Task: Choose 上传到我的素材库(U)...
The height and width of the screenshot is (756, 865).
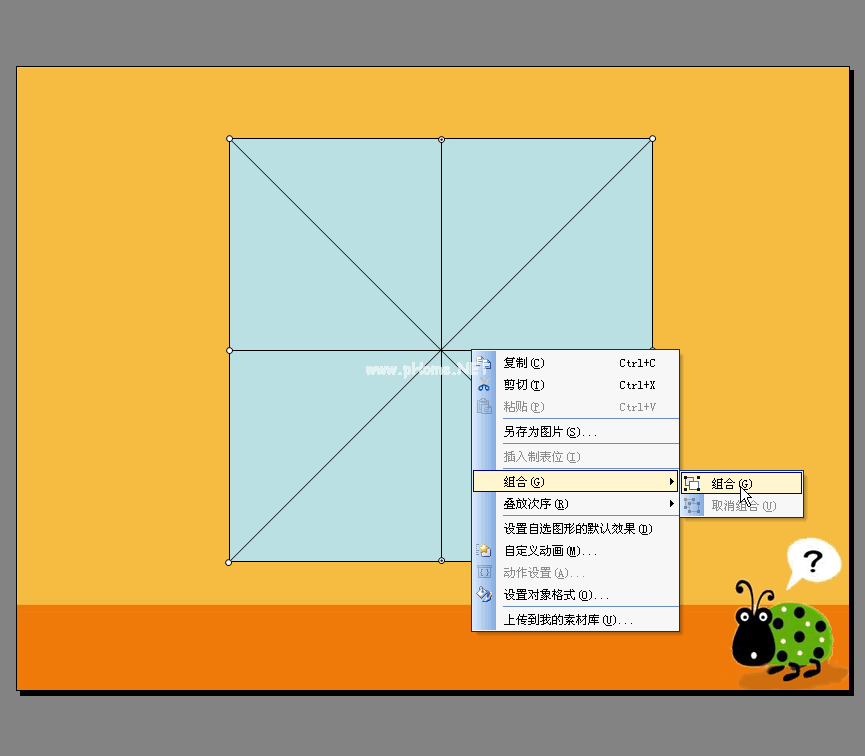Action: click(x=576, y=620)
